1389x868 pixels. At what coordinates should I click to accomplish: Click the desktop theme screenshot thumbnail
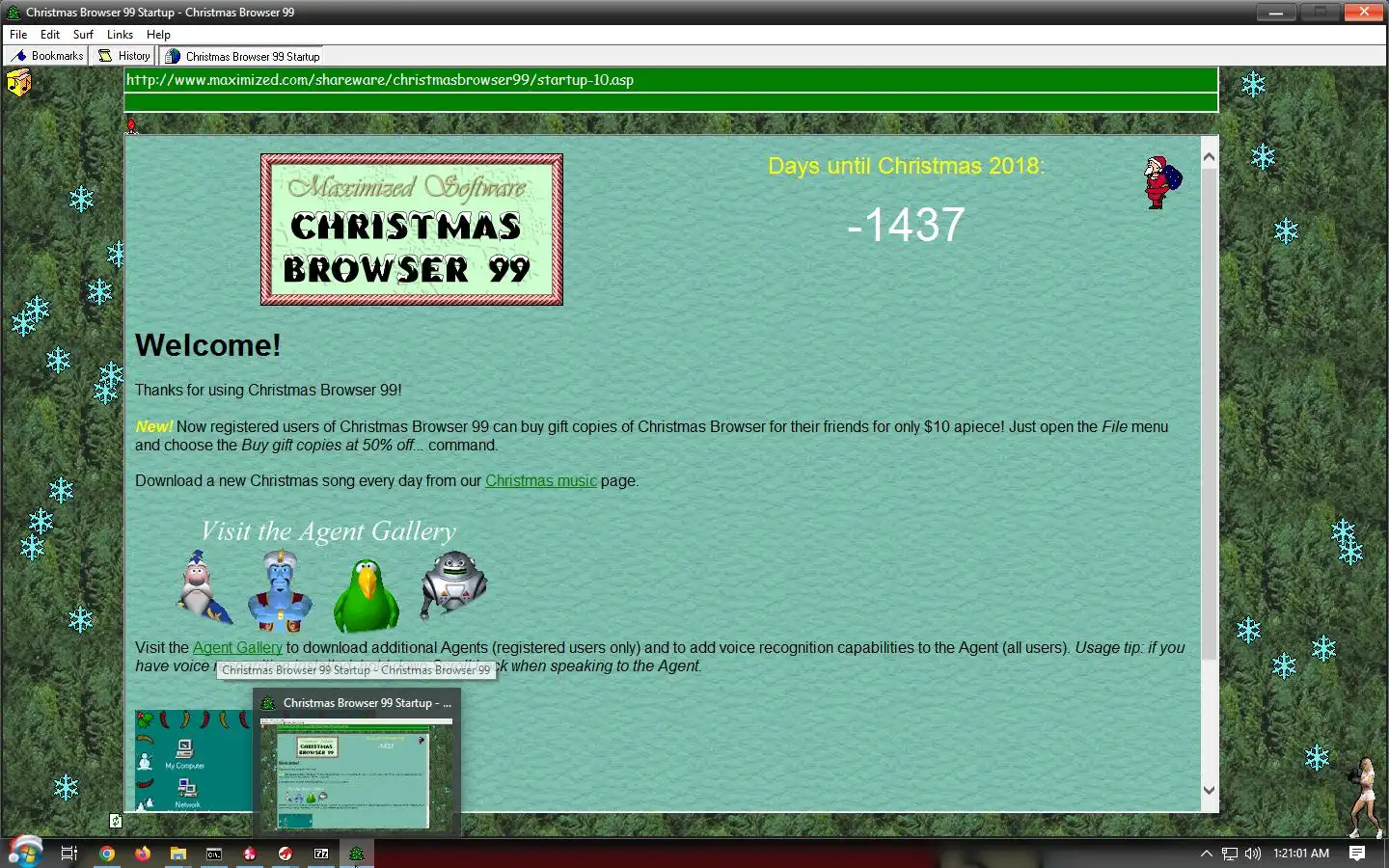pos(194,761)
